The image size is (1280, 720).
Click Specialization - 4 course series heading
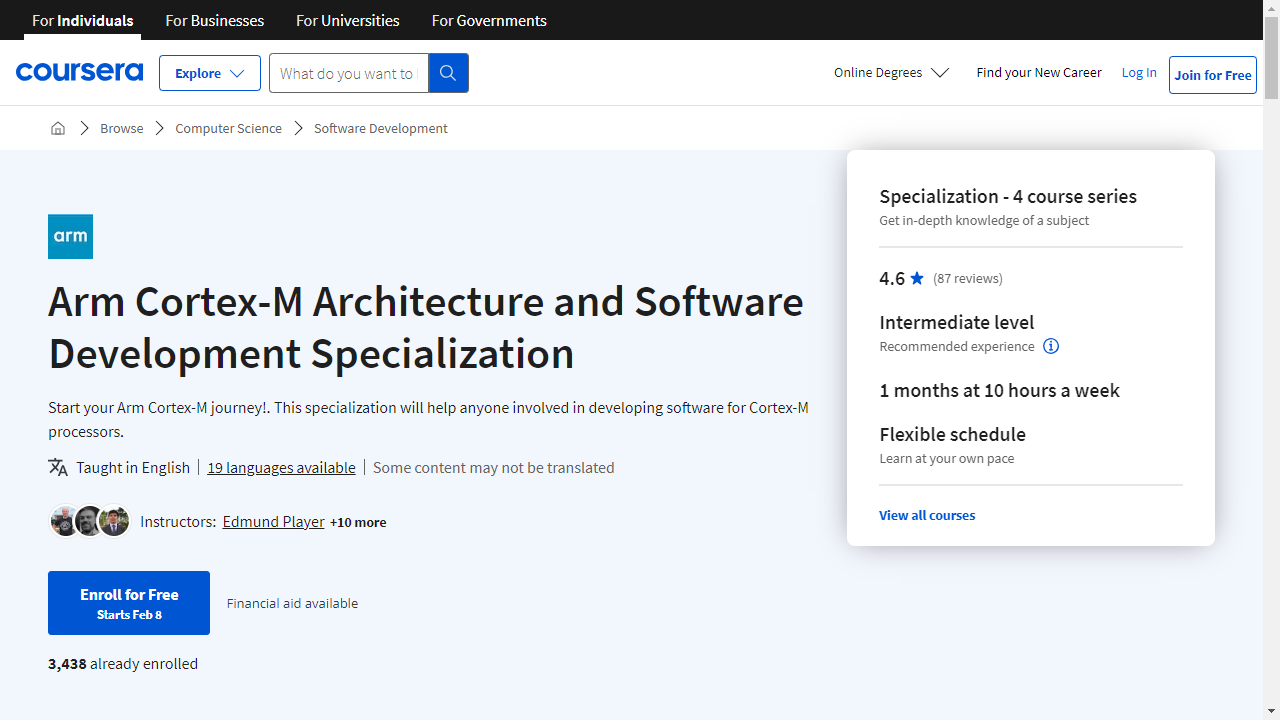point(1008,196)
